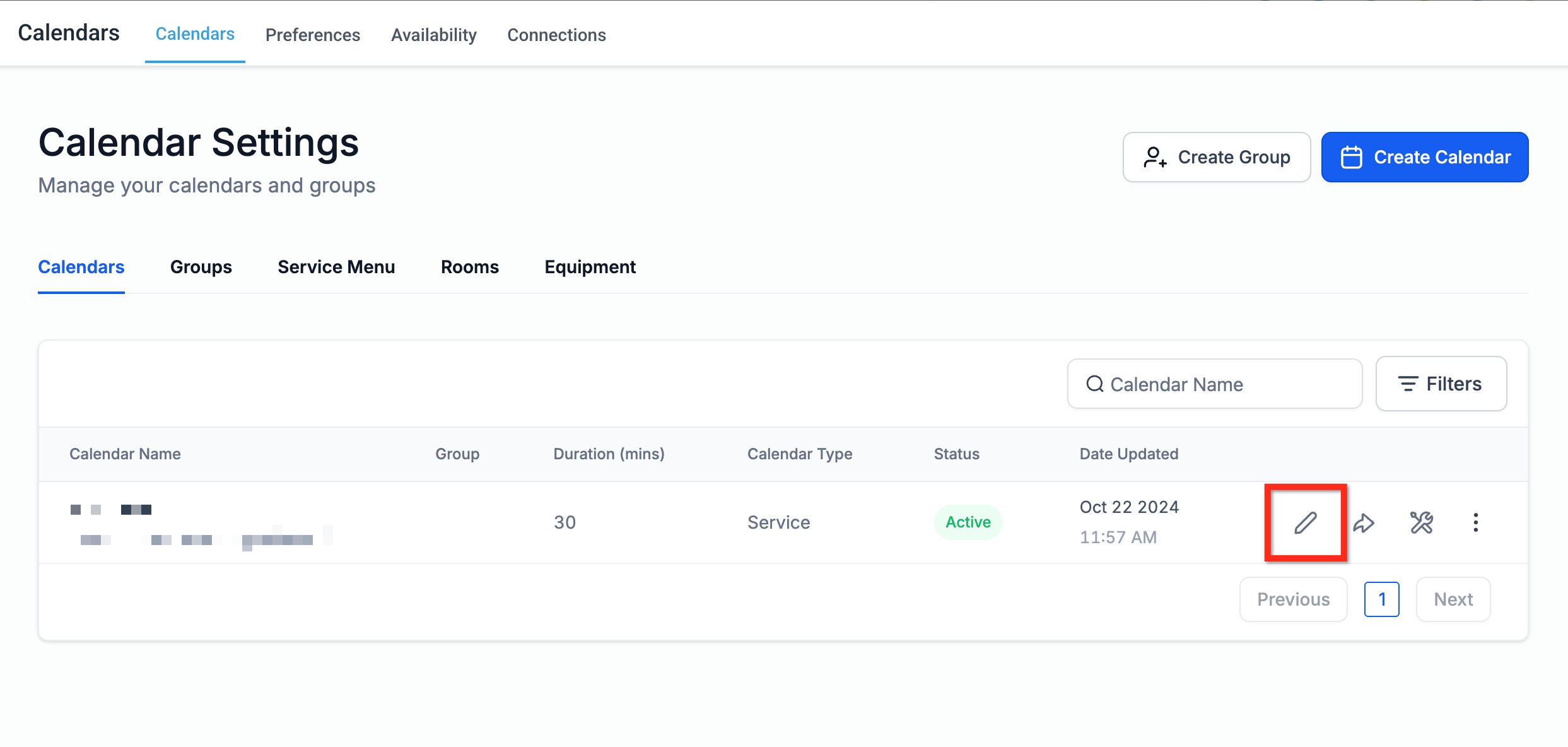
Task: Open the Service Menu sub-tab
Action: (336, 267)
